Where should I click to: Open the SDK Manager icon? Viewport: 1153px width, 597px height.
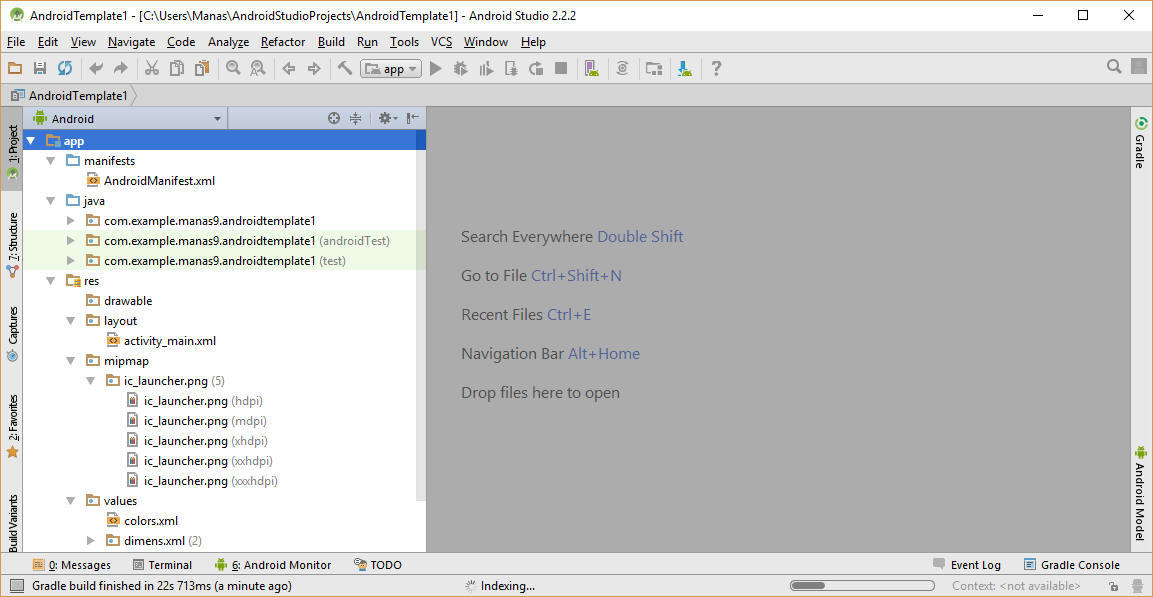click(x=685, y=68)
